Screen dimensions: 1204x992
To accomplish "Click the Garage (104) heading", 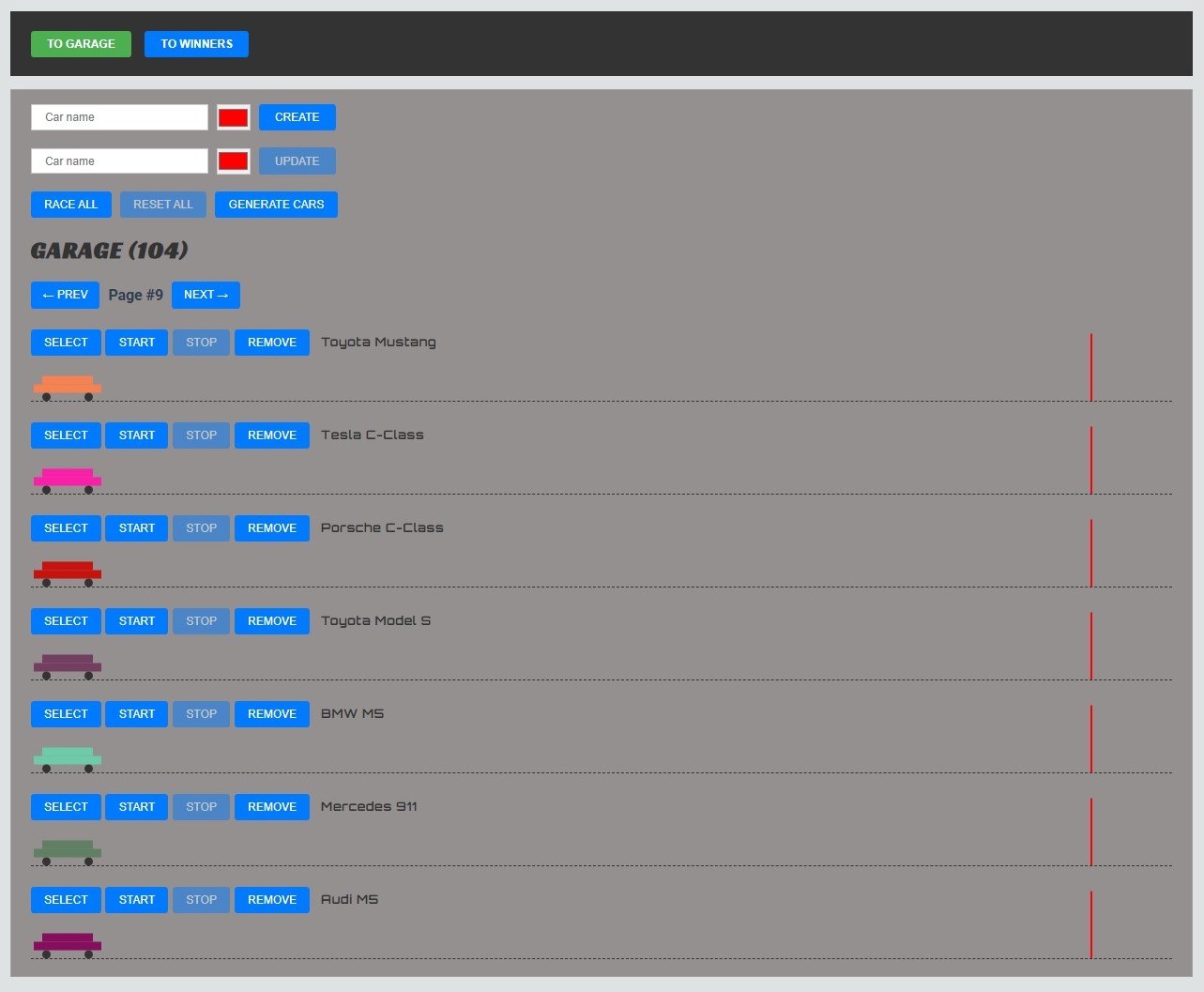I will (110, 251).
